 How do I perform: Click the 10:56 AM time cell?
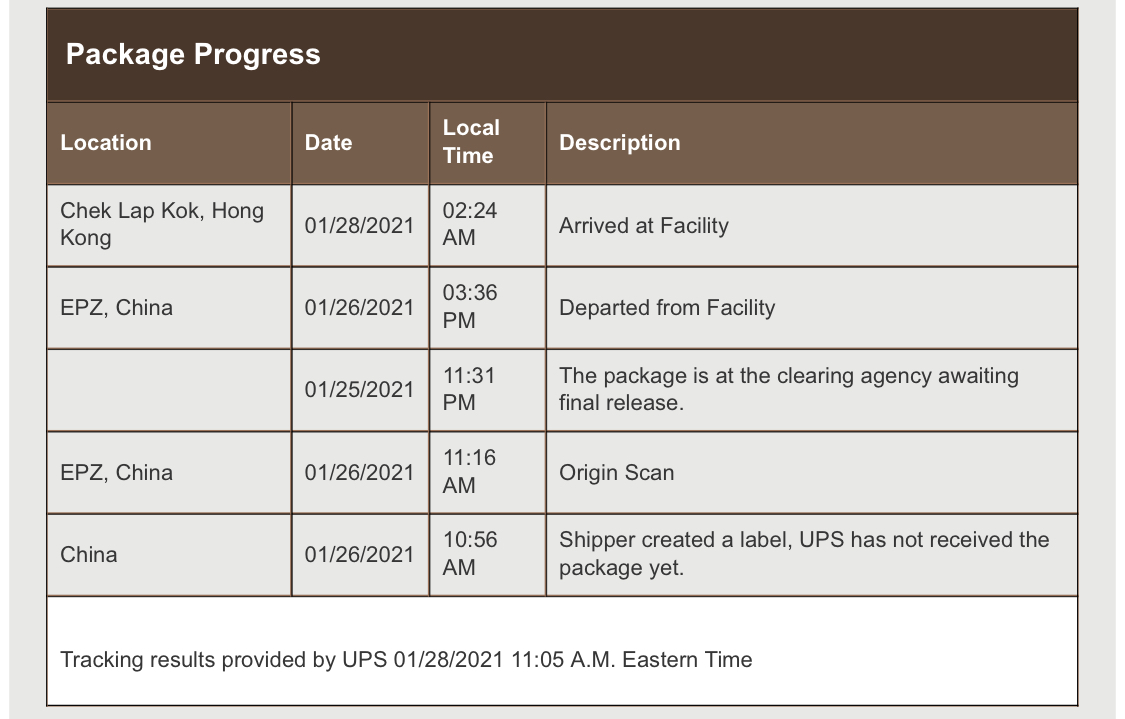pyautogui.click(x=470, y=553)
